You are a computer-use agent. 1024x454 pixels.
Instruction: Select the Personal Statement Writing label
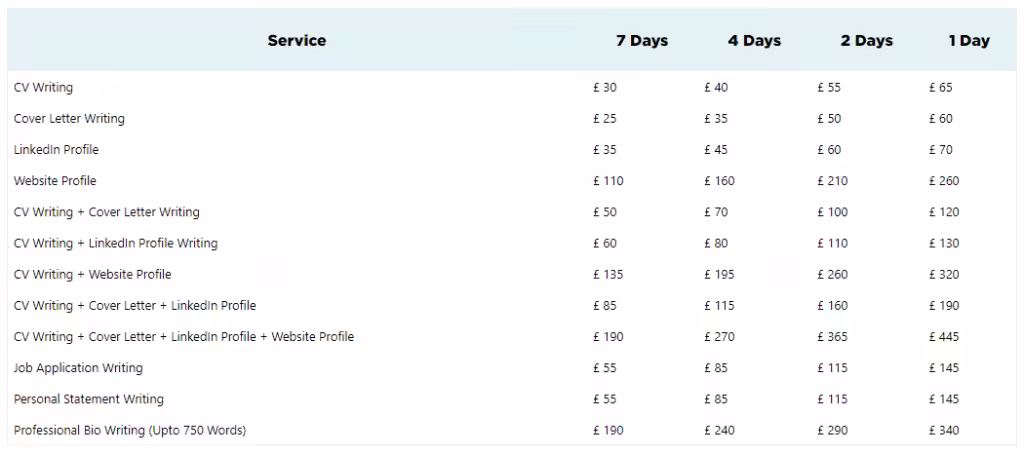(x=88, y=399)
